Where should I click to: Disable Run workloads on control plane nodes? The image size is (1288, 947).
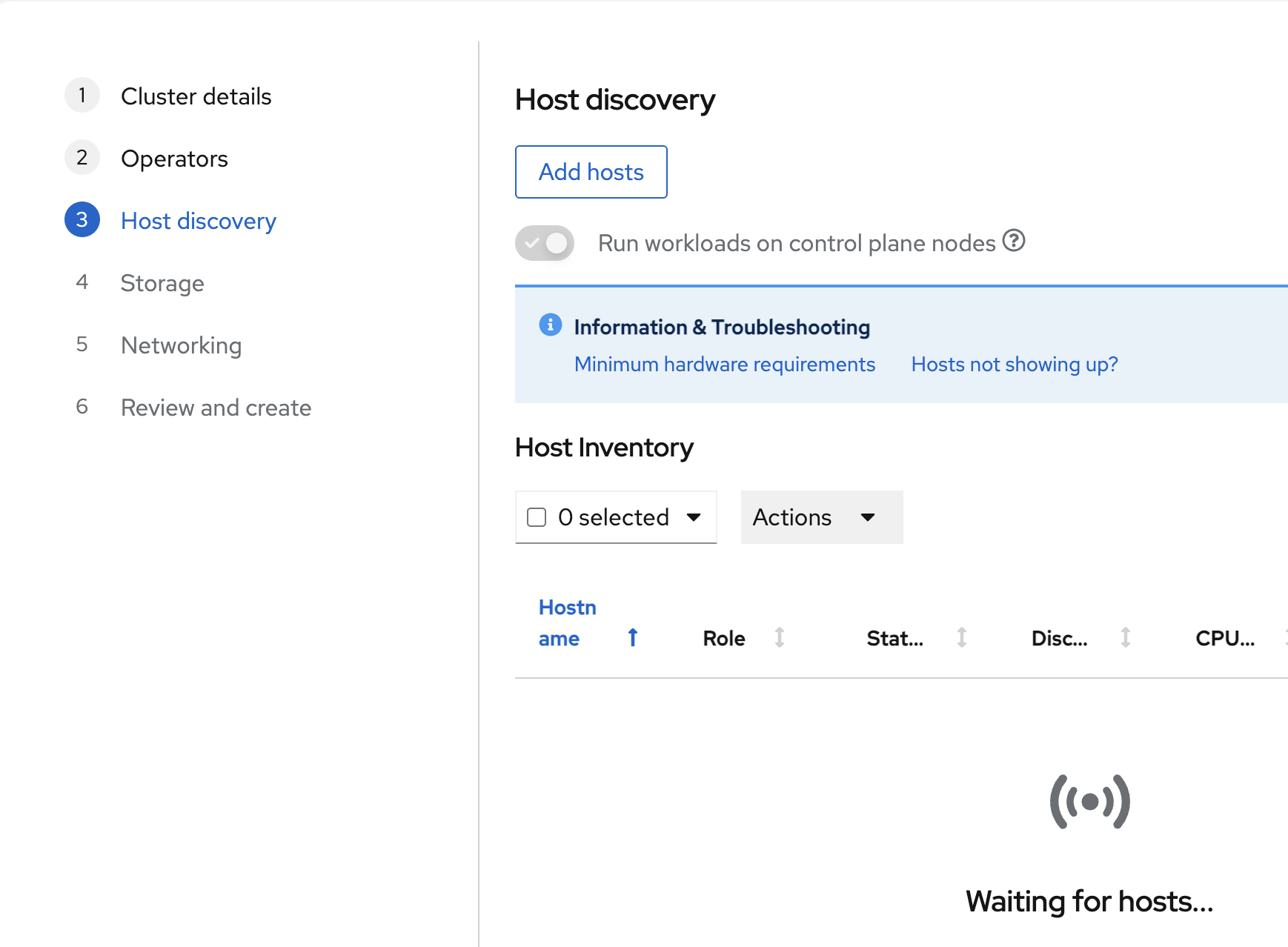(x=545, y=242)
